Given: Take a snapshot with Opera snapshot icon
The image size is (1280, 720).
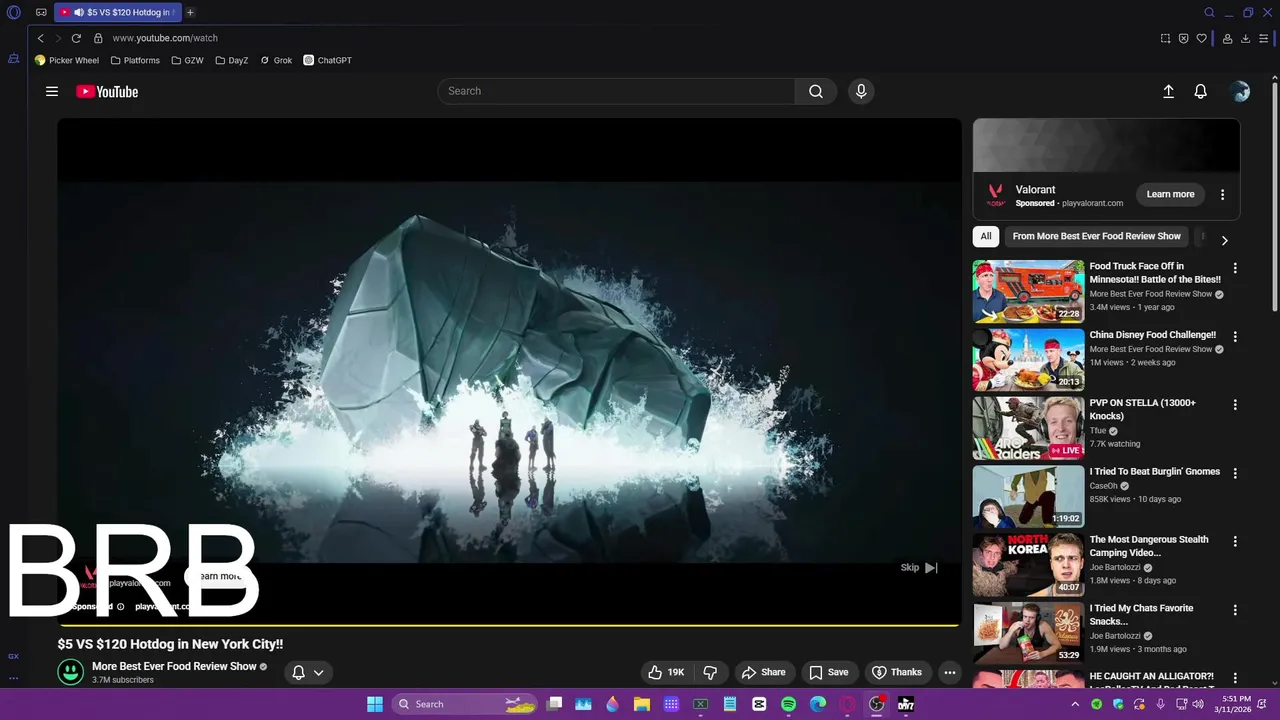Looking at the screenshot, I should (1165, 38).
